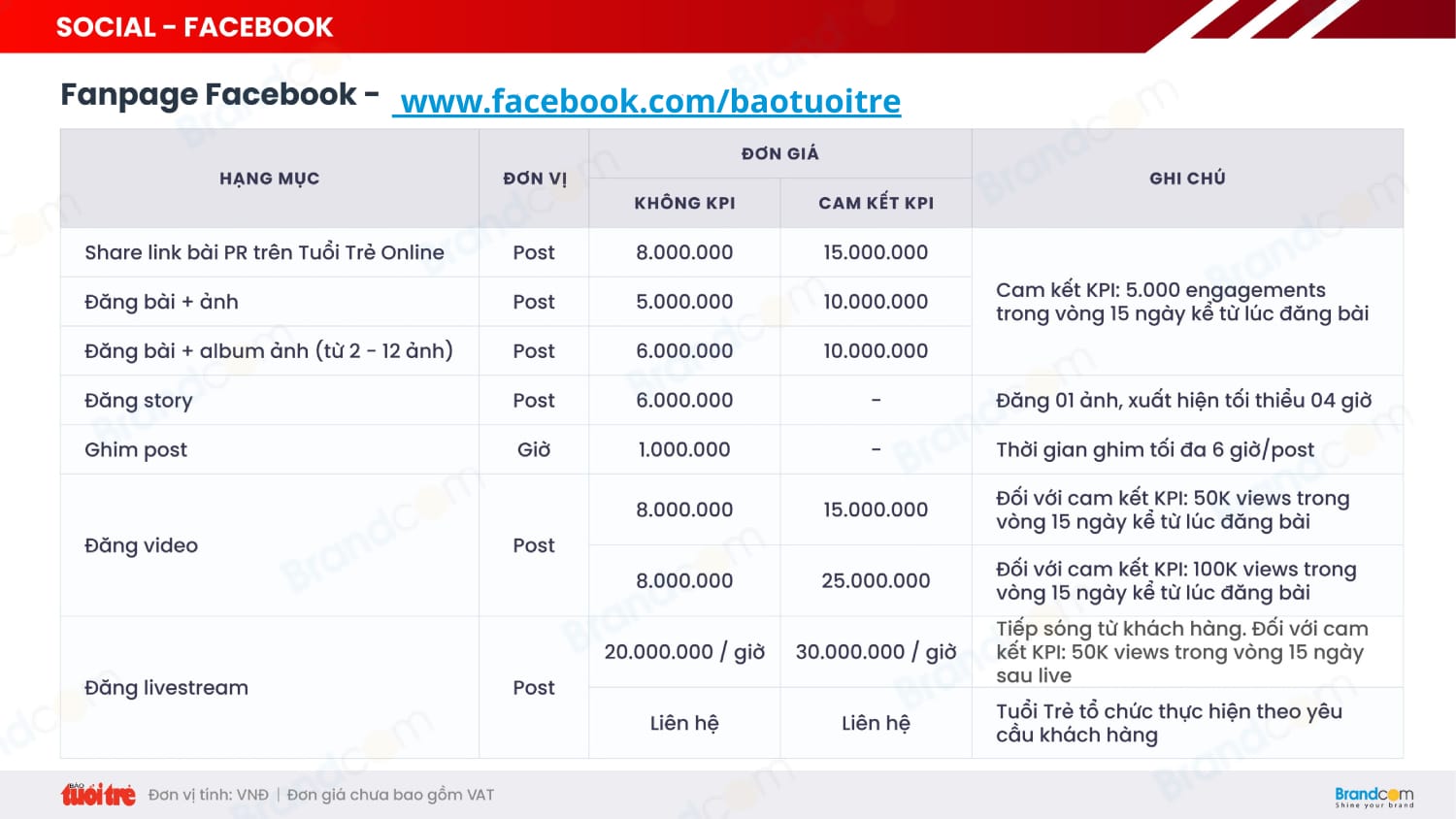
Task: Click the red footer price note bar
Action: [x=320, y=794]
